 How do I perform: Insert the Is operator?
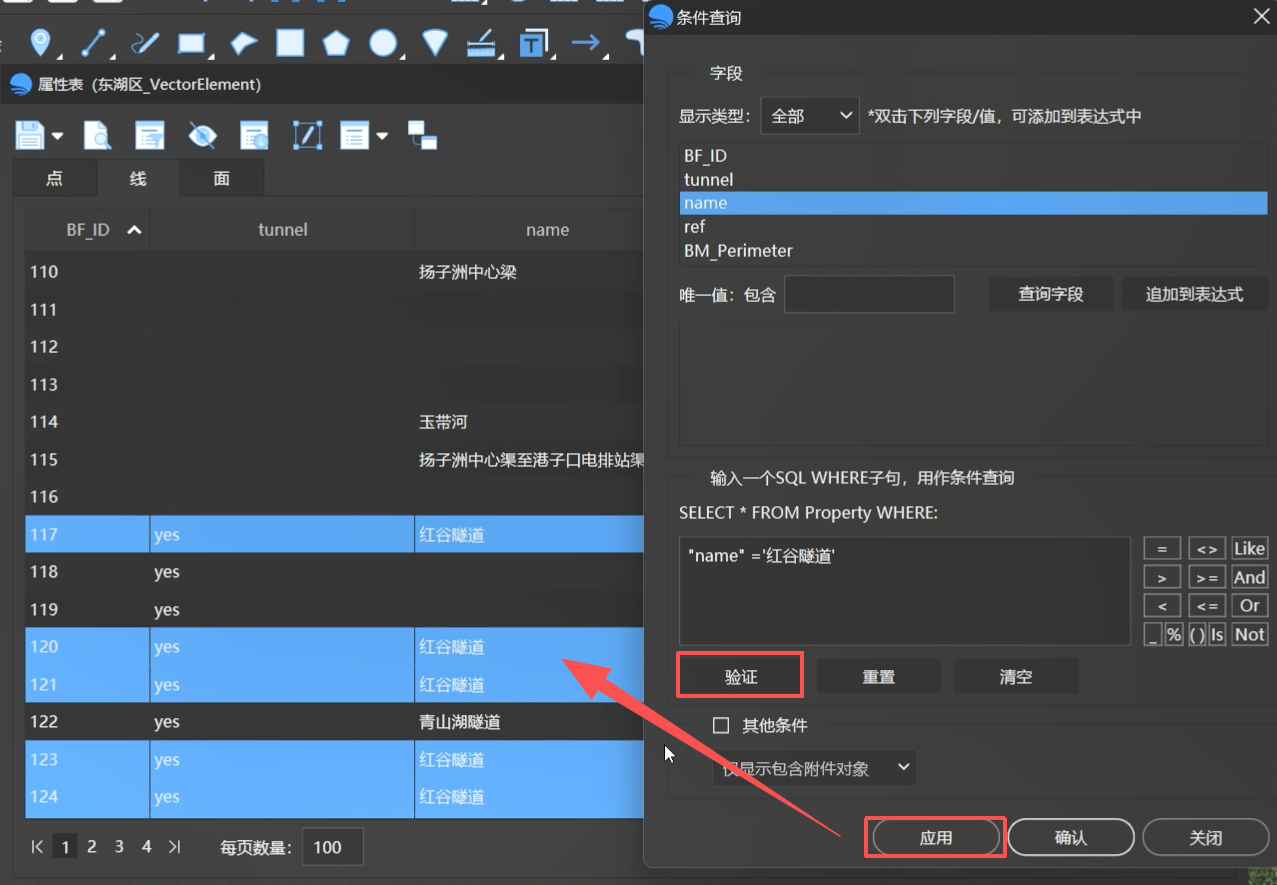click(1217, 635)
